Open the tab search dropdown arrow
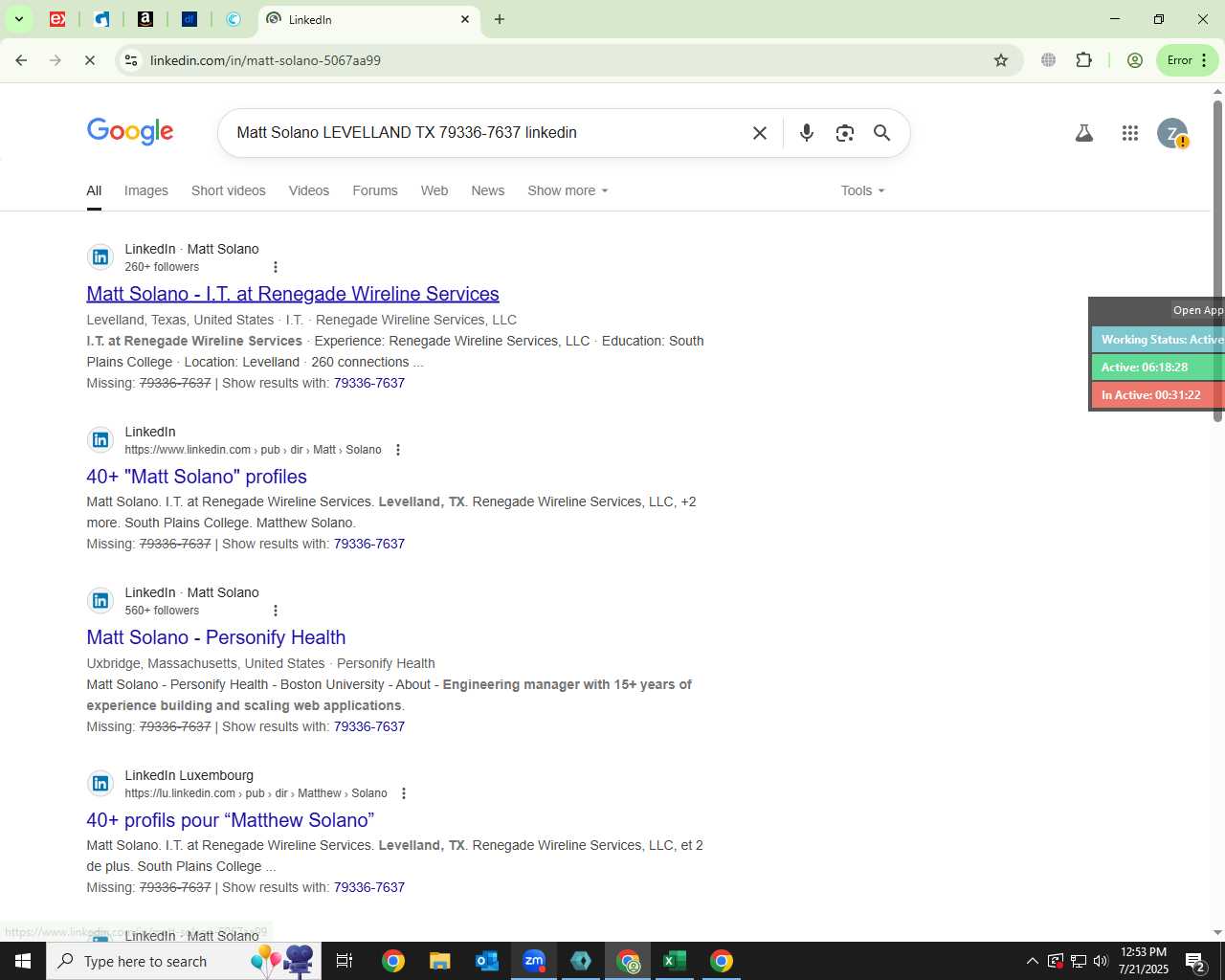 point(18,19)
